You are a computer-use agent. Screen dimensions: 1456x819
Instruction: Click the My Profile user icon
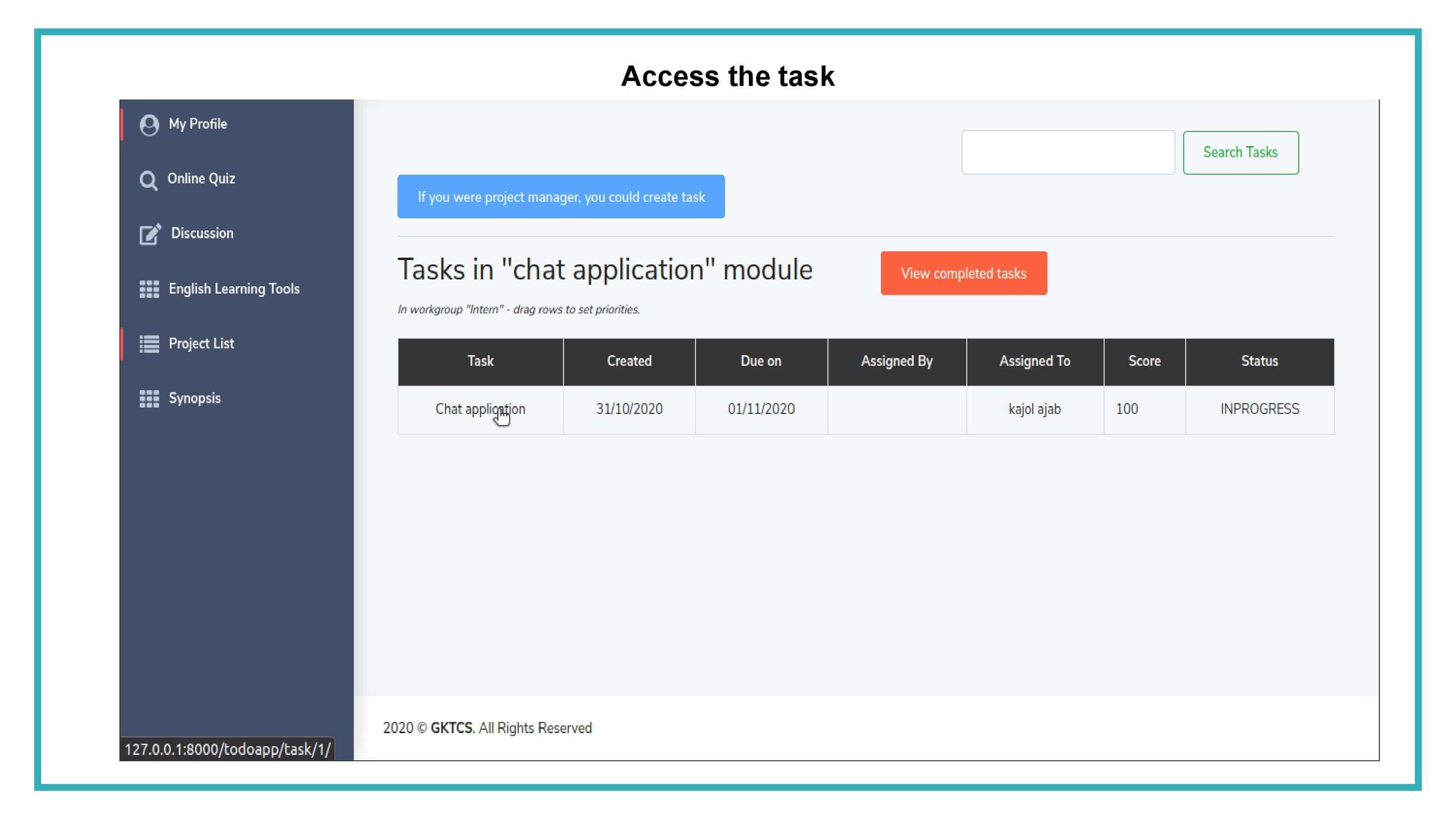coord(149,125)
